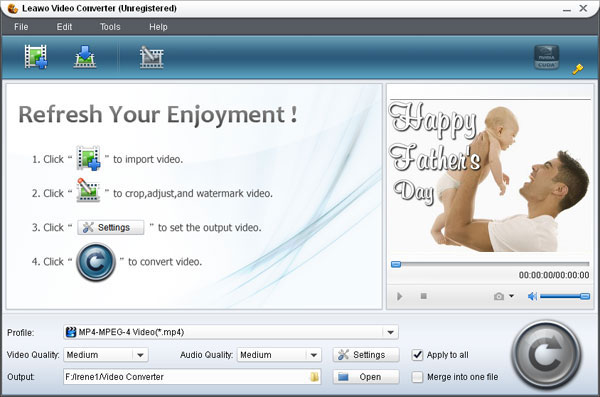Click import video icon in step 1
The image size is (600, 397).
tap(88, 158)
